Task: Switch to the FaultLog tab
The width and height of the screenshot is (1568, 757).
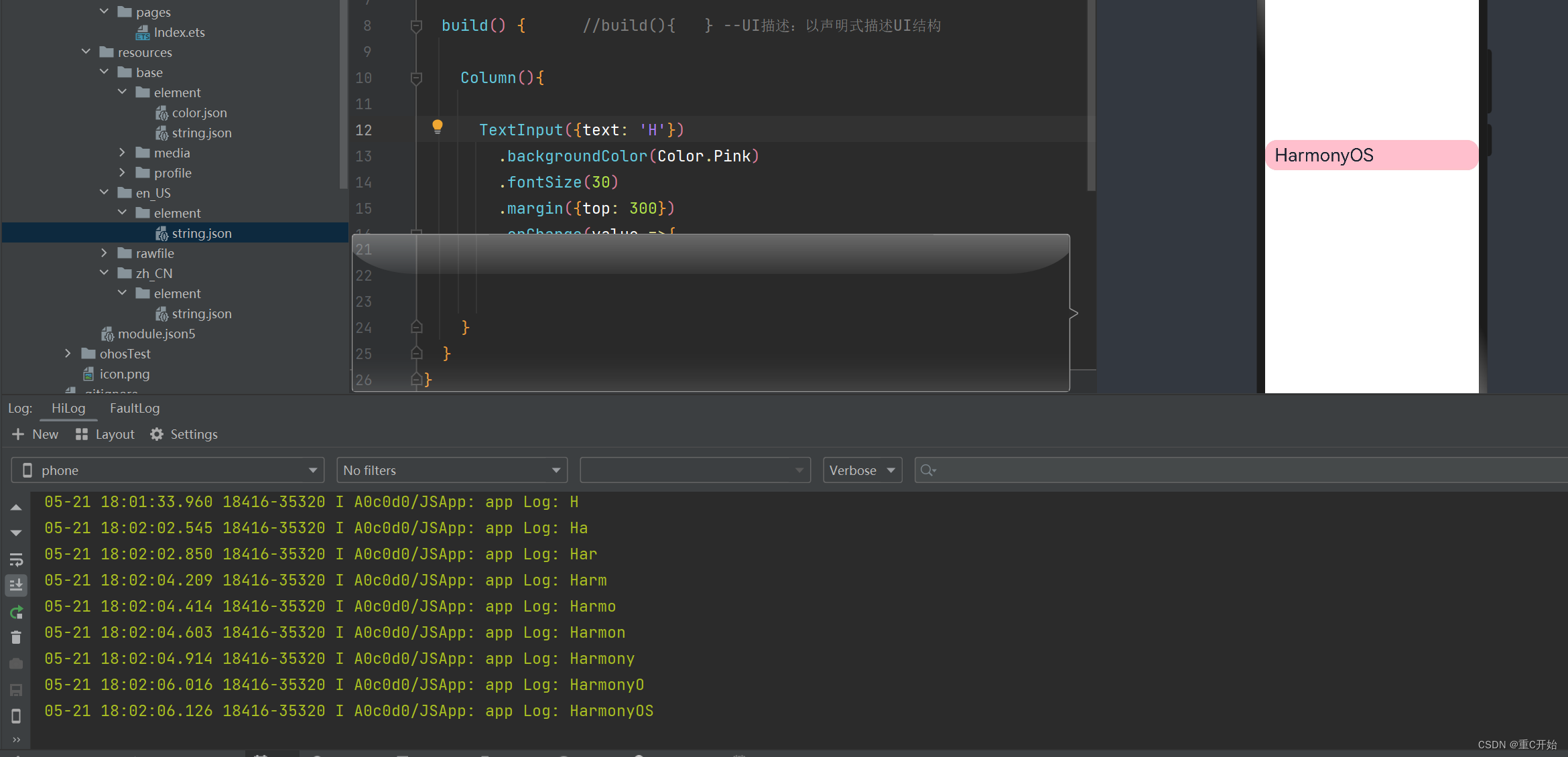Action: click(135, 408)
